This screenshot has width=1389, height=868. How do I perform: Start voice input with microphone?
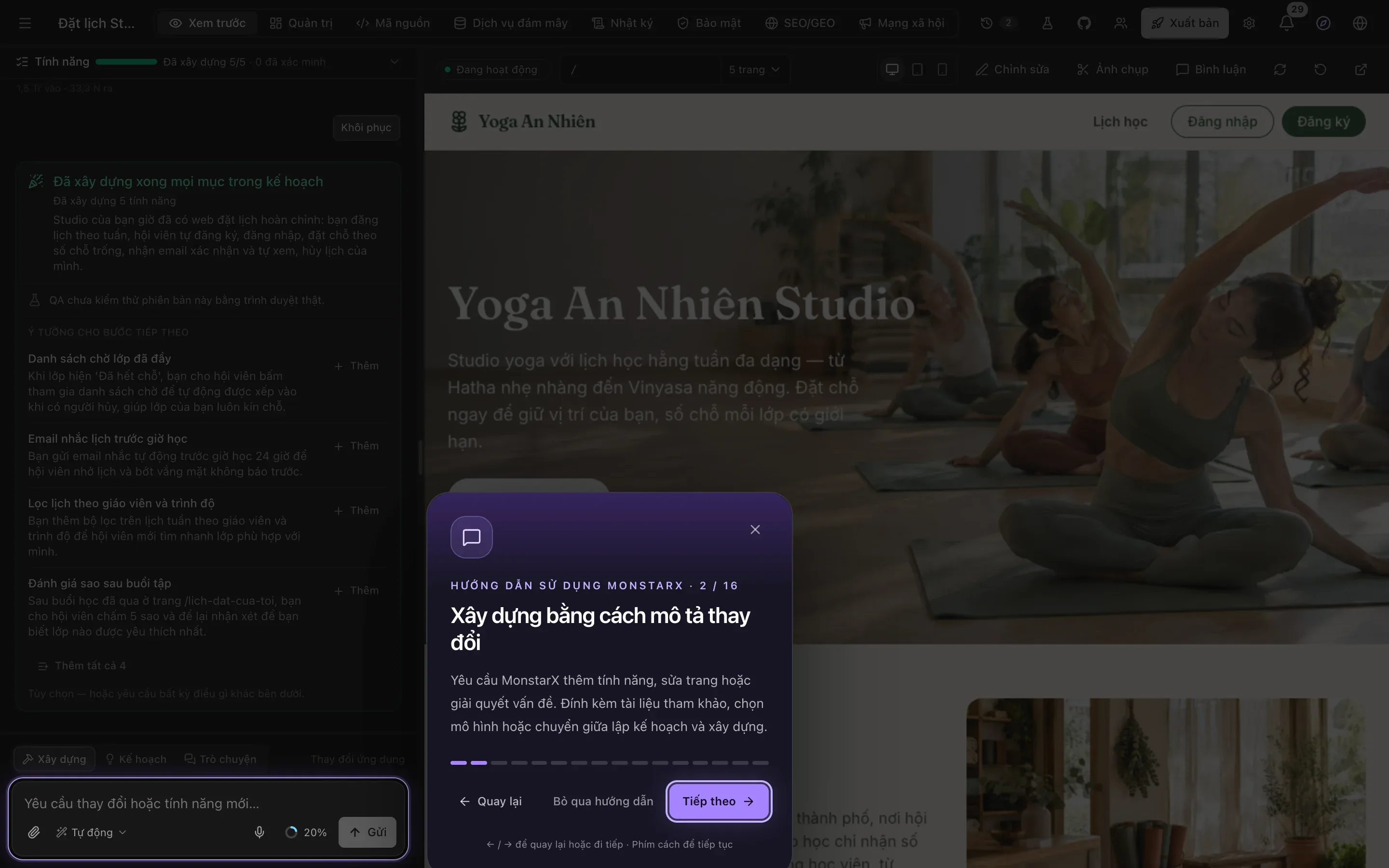click(259, 832)
